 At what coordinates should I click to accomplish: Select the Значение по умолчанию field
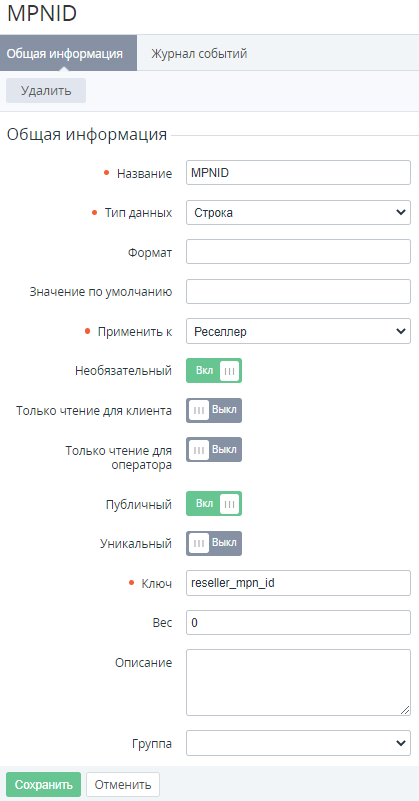pyautogui.click(x=298, y=291)
